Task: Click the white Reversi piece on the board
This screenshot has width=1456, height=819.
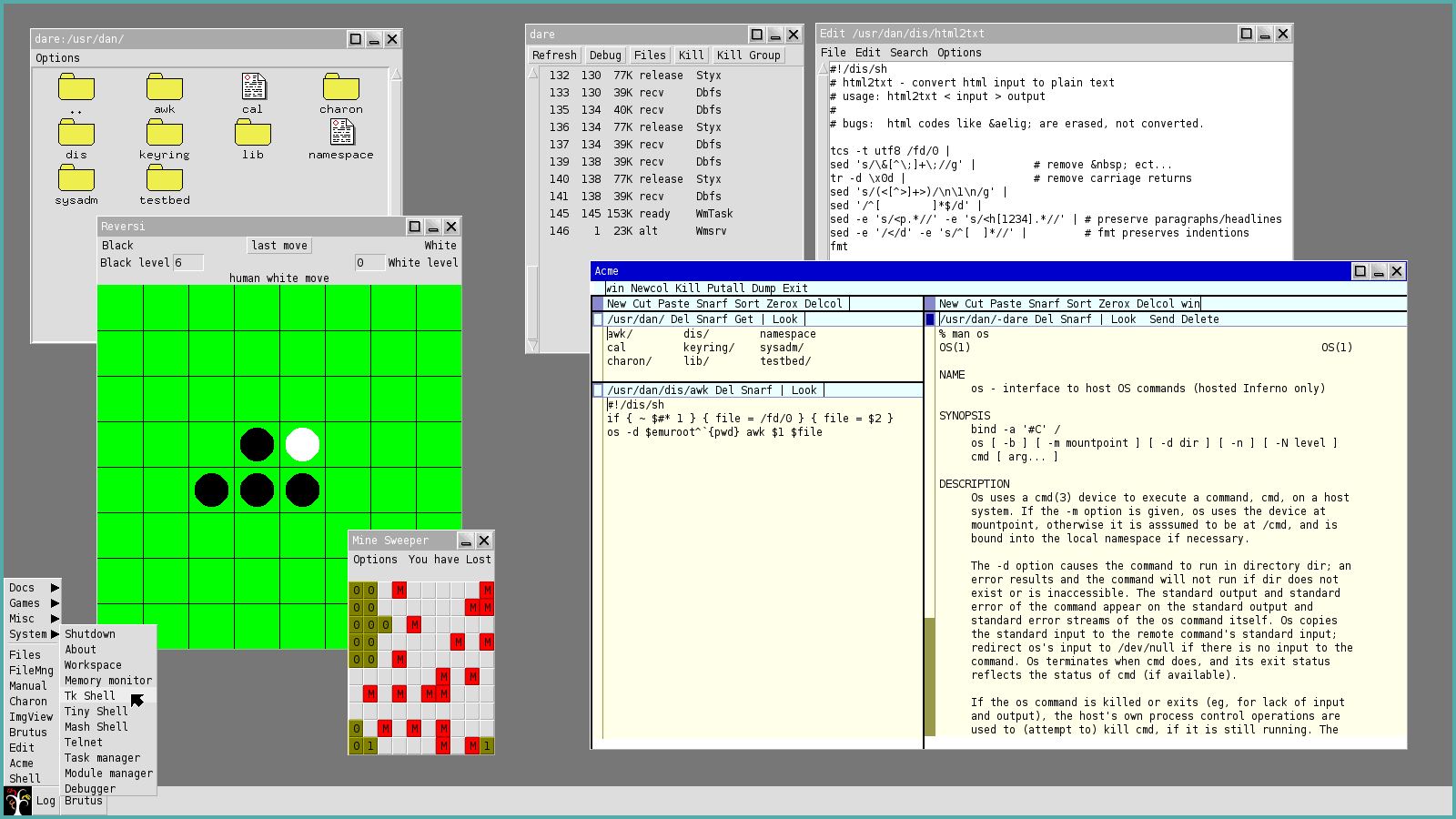Action: (302, 445)
